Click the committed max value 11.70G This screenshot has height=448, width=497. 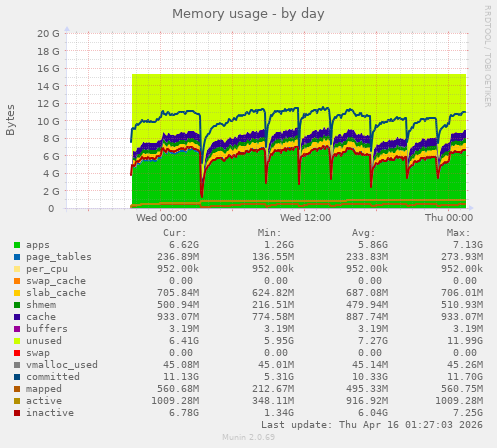(465, 377)
